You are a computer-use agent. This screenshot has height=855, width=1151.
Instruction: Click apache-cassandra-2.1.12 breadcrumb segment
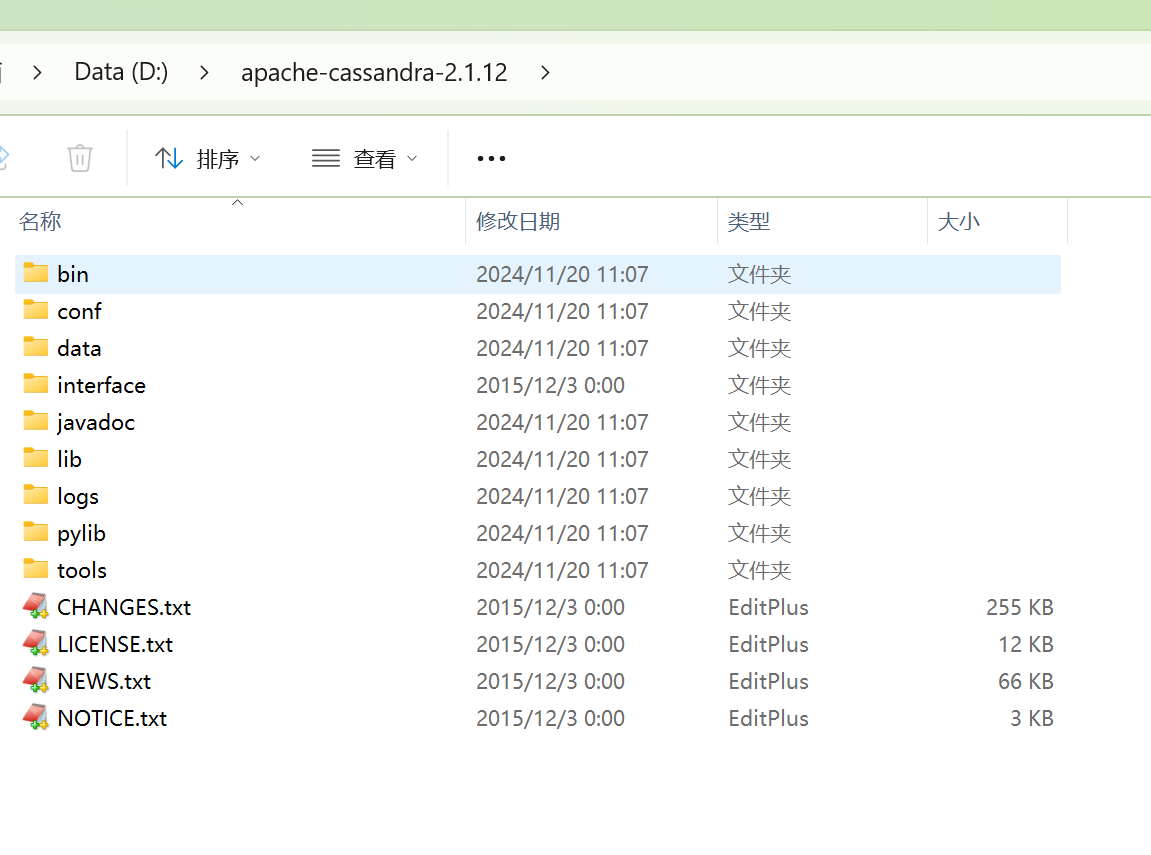point(374,73)
